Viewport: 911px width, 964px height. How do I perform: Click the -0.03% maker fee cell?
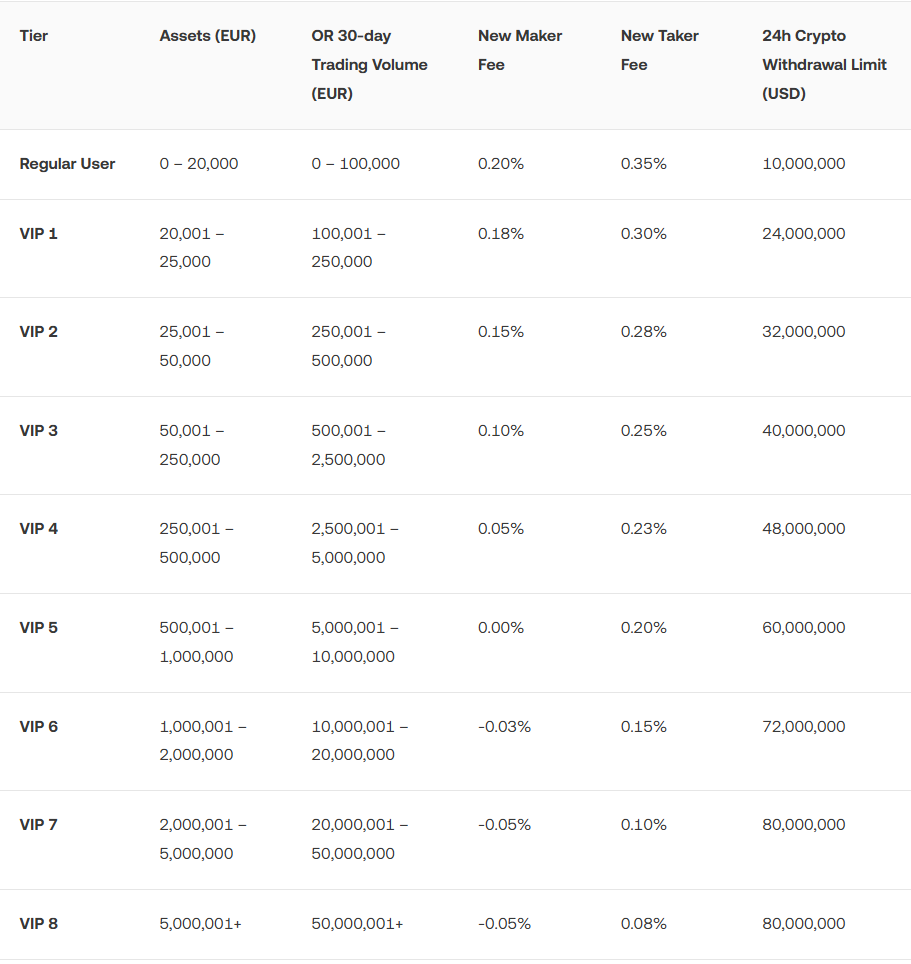(x=504, y=727)
